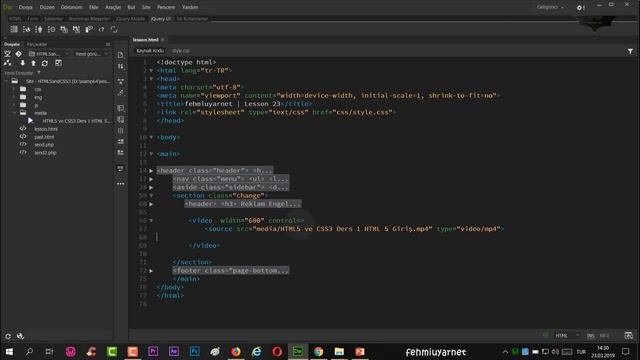Expand the css folder
The height and width of the screenshot is (360, 640).
click(14, 89)
